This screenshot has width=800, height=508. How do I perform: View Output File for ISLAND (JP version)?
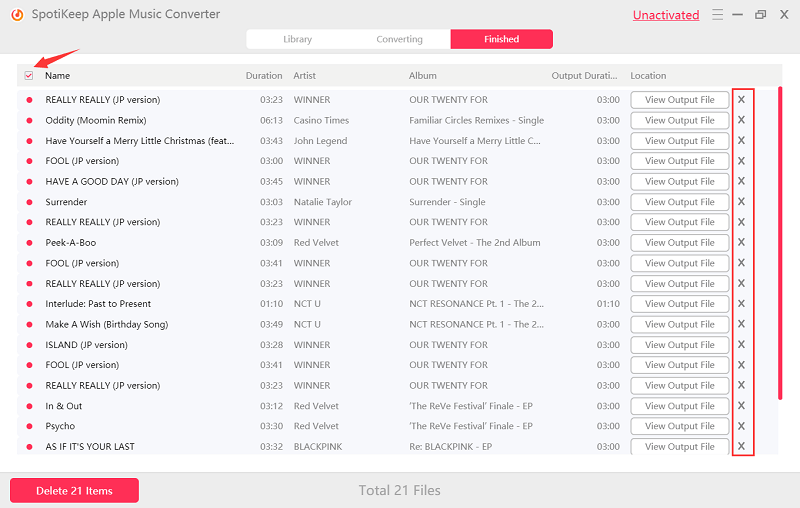point(680,345)
